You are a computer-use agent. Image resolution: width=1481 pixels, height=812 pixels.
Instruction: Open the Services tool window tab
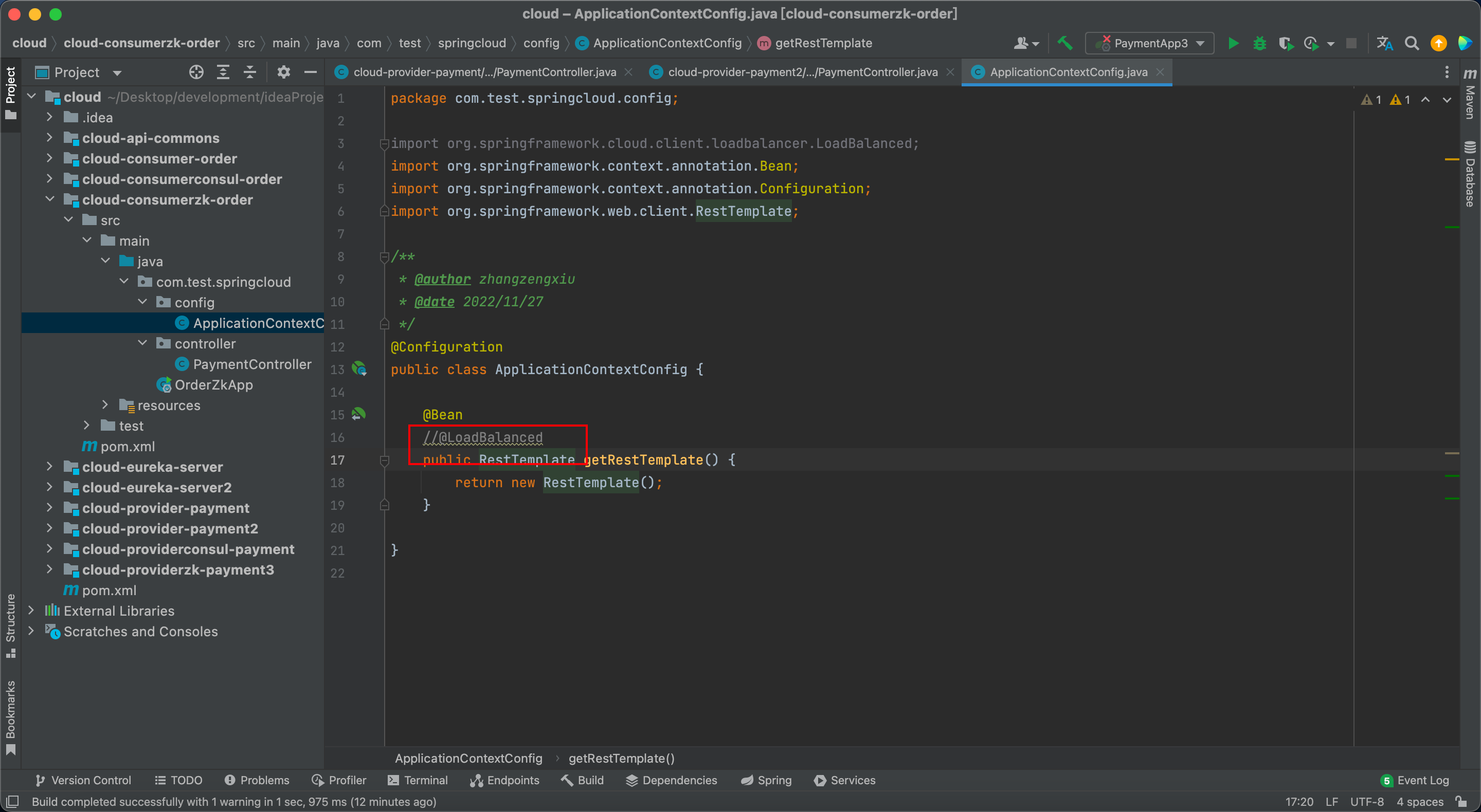point(844,780)
